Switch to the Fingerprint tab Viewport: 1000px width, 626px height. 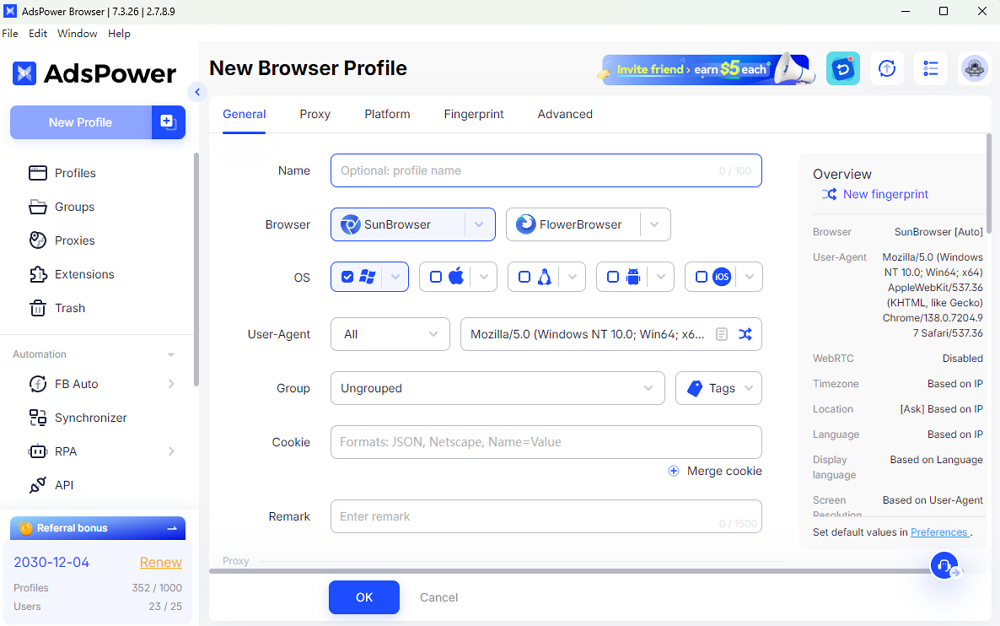pos(474,114)
